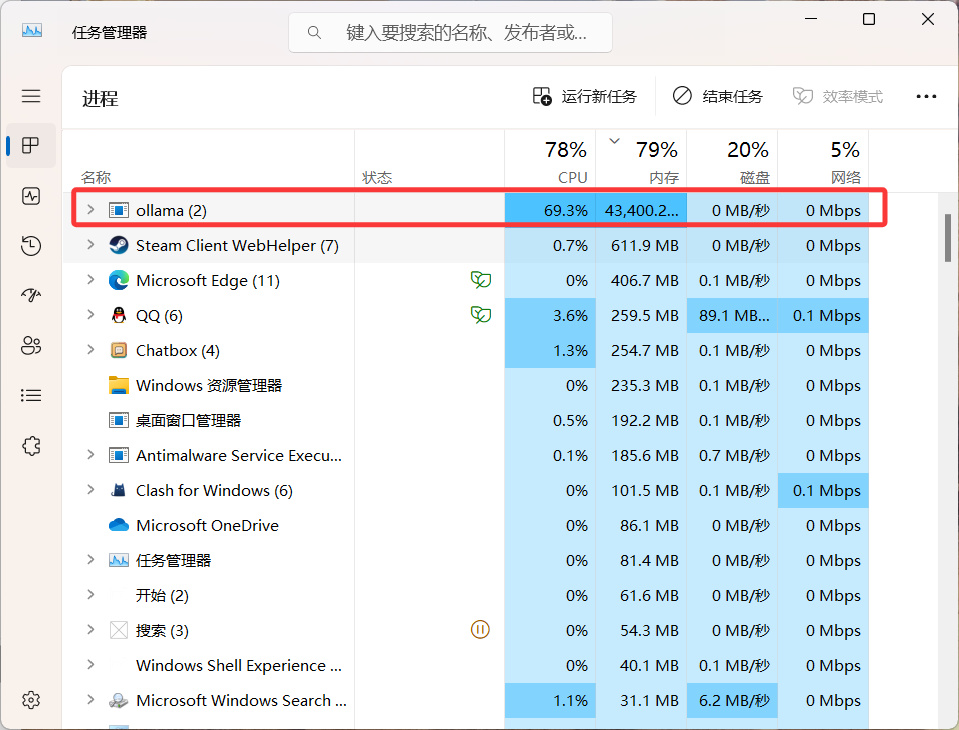
Task: Click the efficiency leaf on QQ row
Action: (x=481, y=315)
